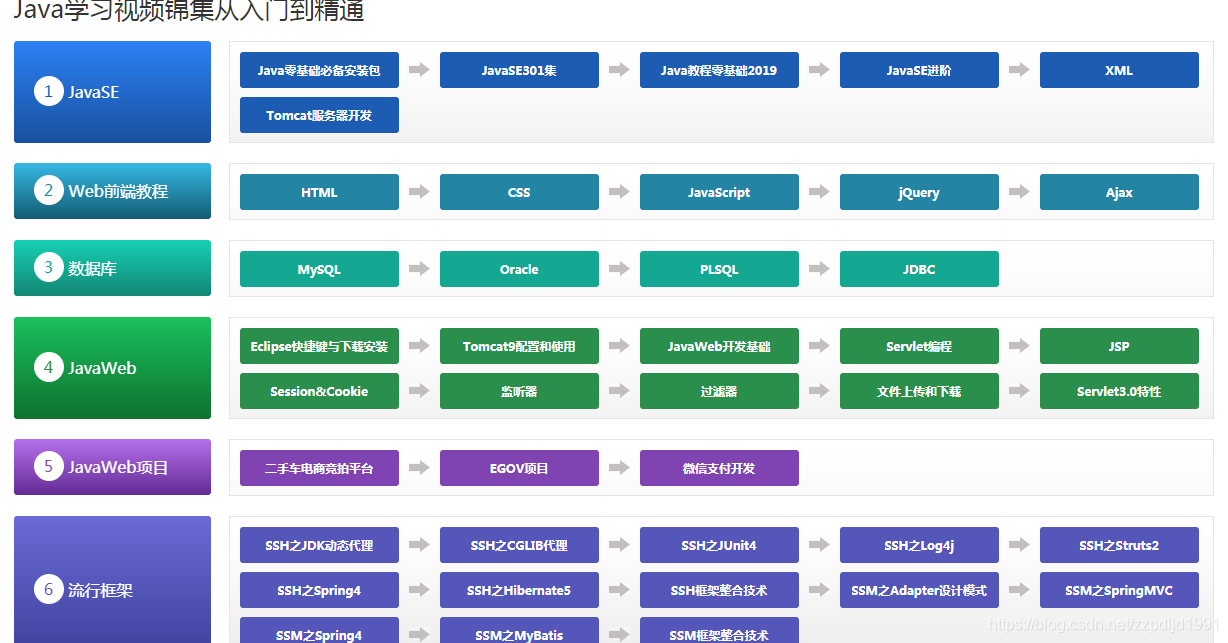Screen dimensions: 1228x643
Task: Open Tomcat服务器开发 course
Action: click(319, 115)
